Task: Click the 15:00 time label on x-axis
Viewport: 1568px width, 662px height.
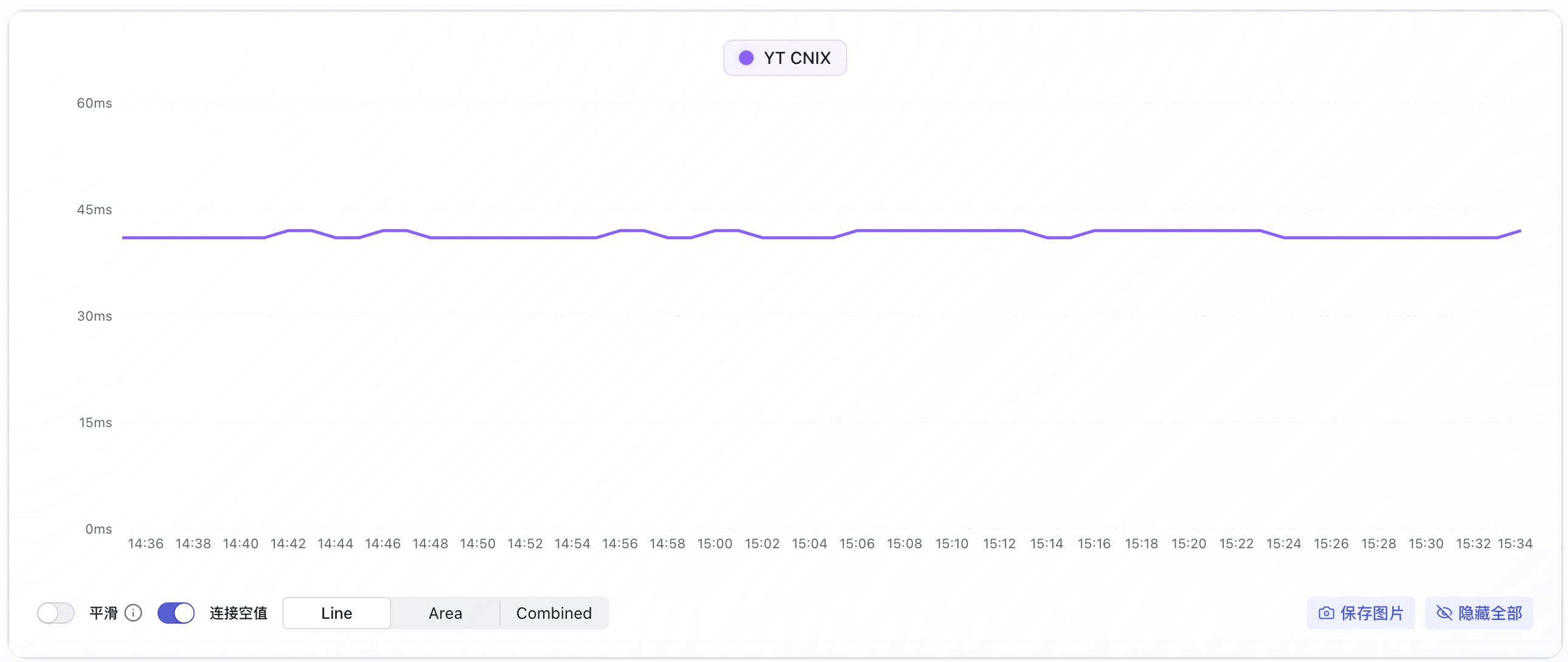Action: pos(715,543)
